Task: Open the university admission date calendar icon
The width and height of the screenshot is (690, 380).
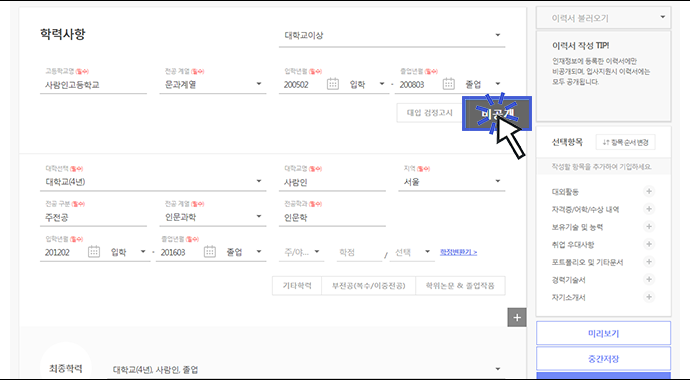Action: click(94, 252)
